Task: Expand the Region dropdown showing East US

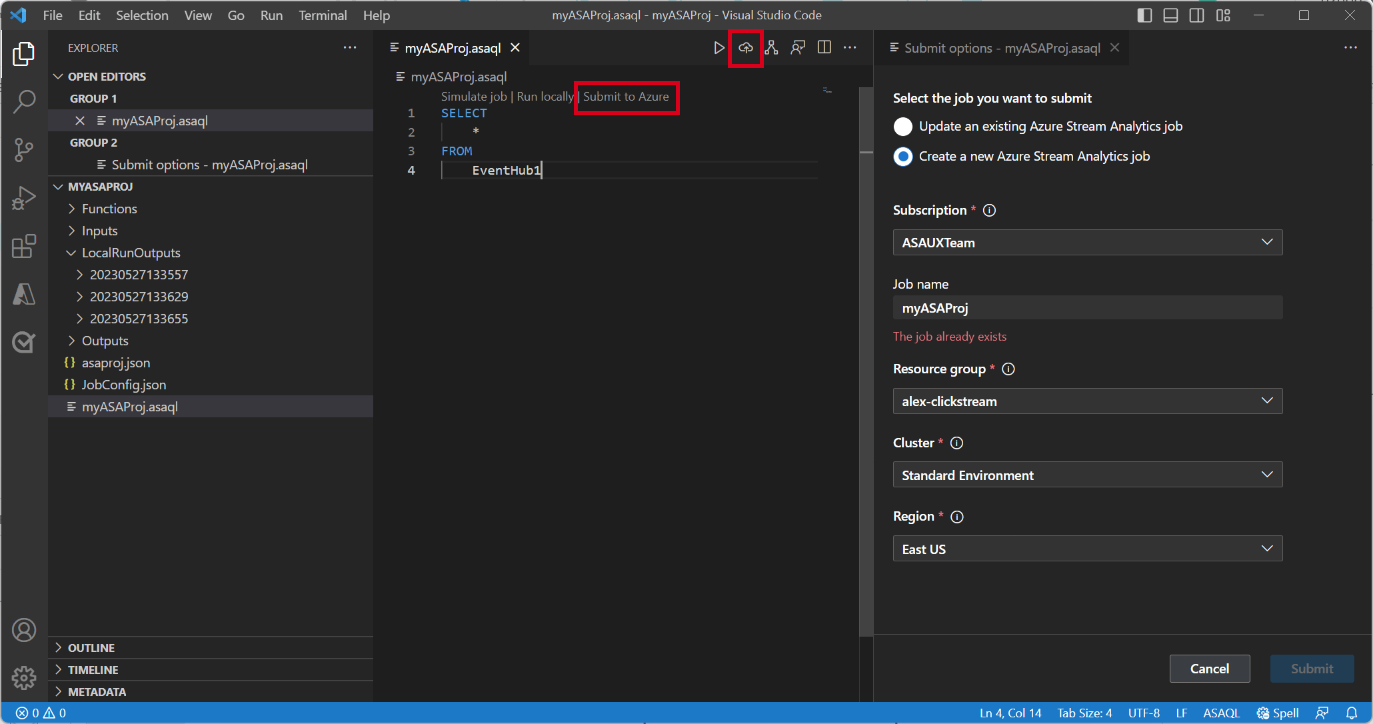Action: 1087,548
